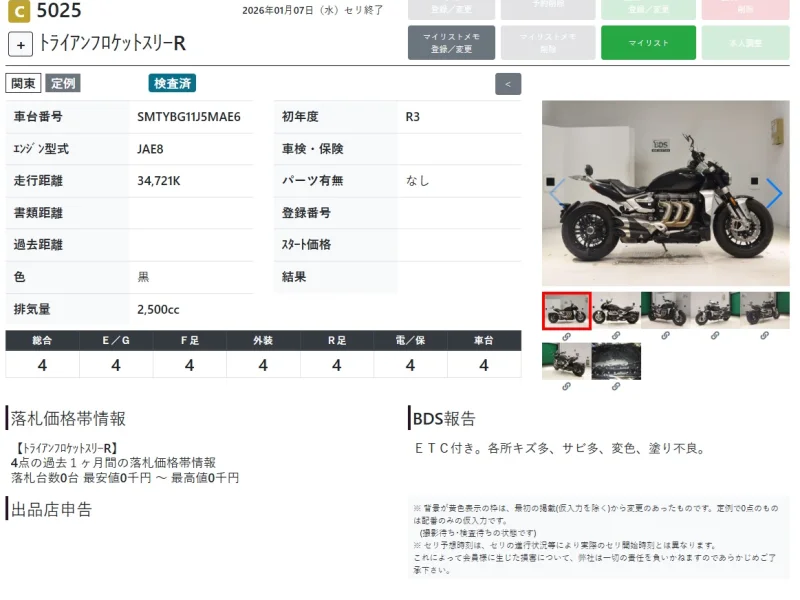
Task: Select the first red-bordered motorcycle thumbnail
Action: pos(566,311)
